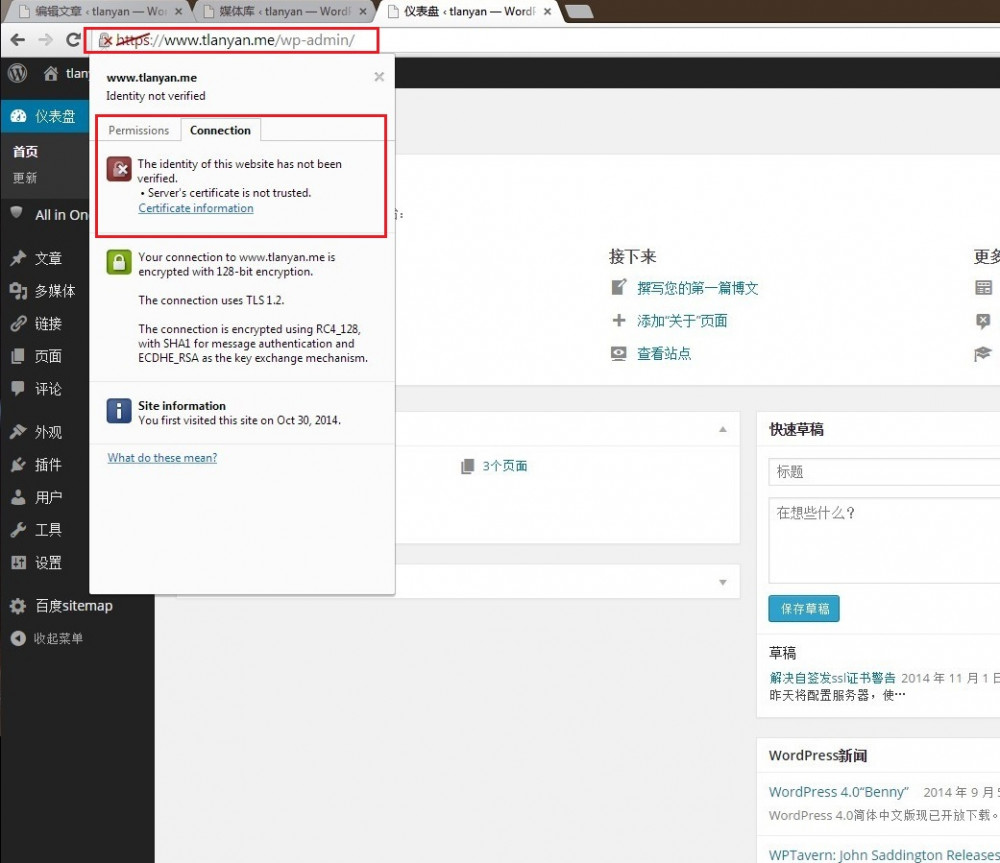
Task: Open Certificate information link
Action: click(x=196, y=208)
